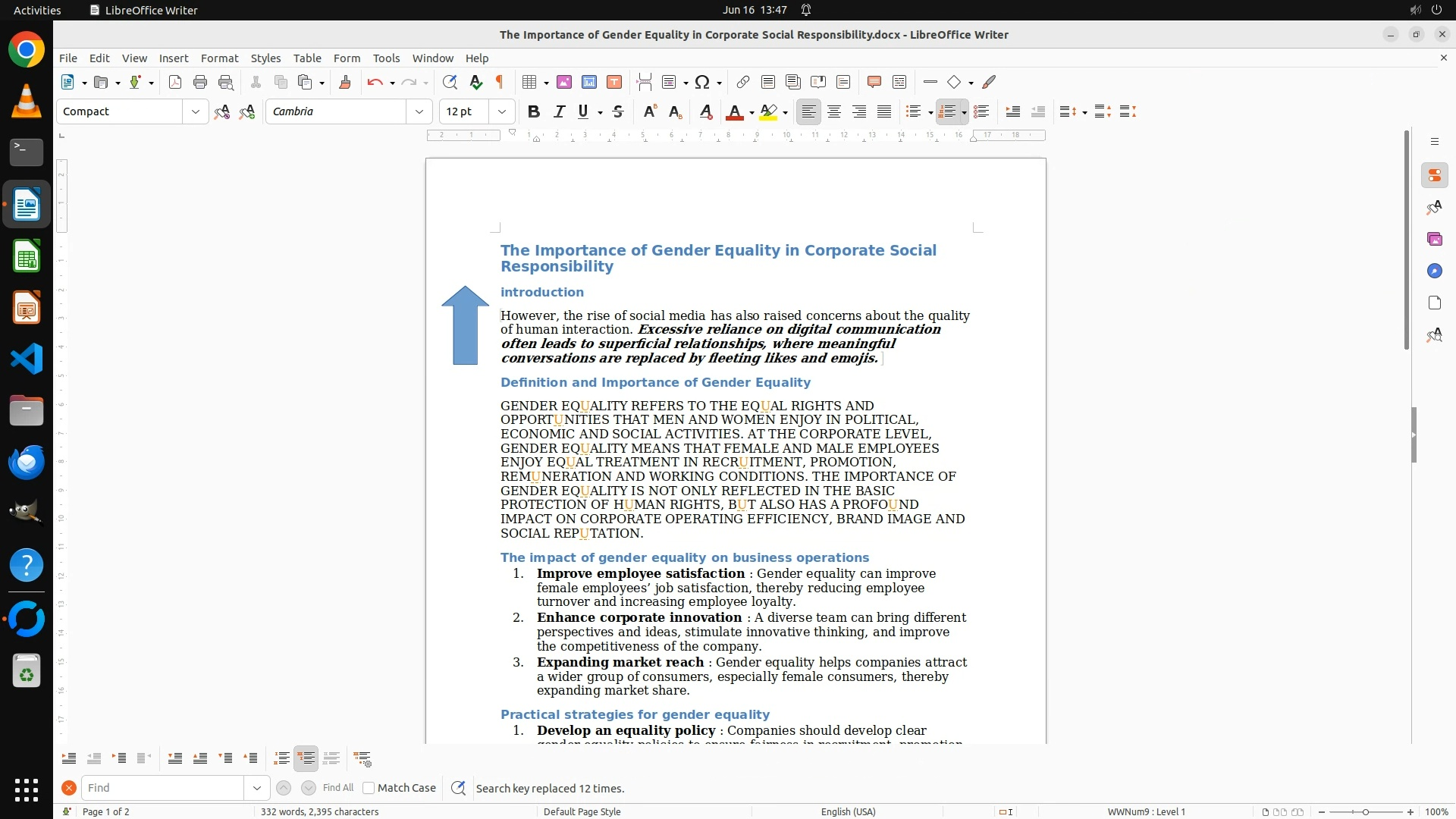This screenshot has height=819, width=1456.
Task: Click the Clone Formatting paintbrush icon
Action: click(x=345, y=82)
